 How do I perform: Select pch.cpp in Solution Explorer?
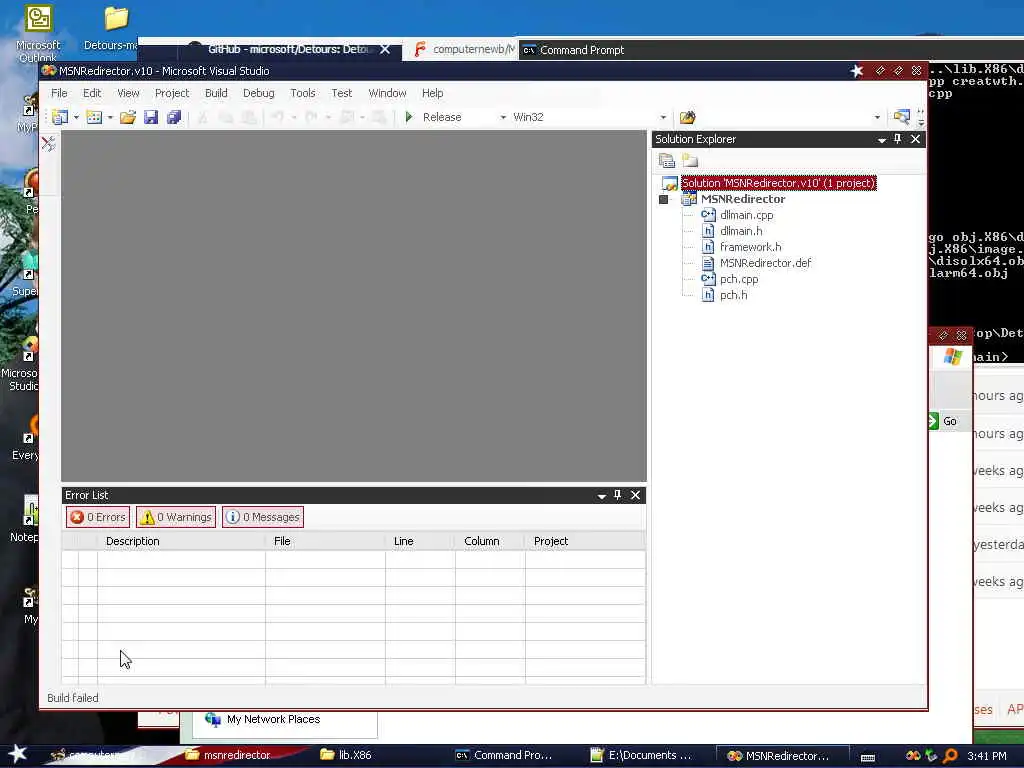pos(739,279)
